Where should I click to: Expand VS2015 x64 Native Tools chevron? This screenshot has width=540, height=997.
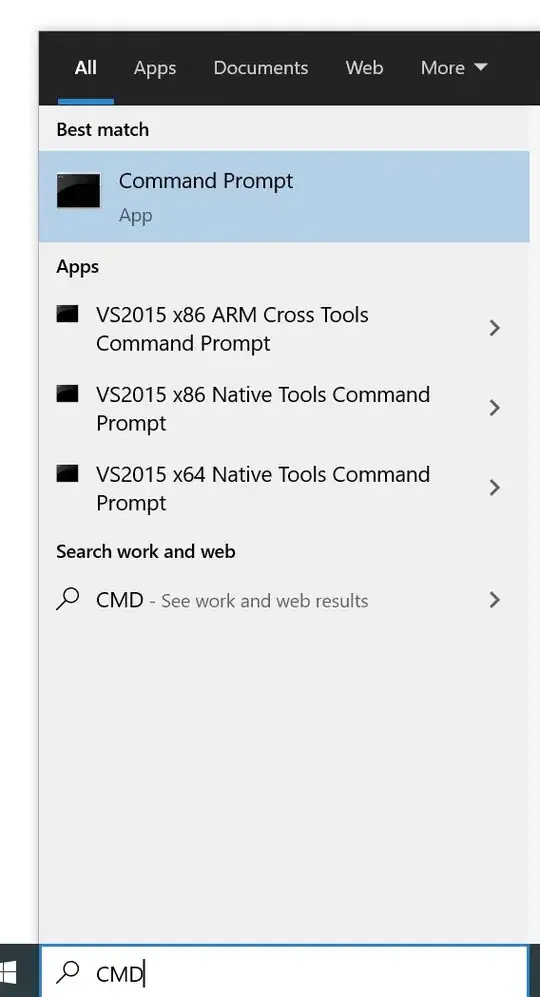[494, 488]
